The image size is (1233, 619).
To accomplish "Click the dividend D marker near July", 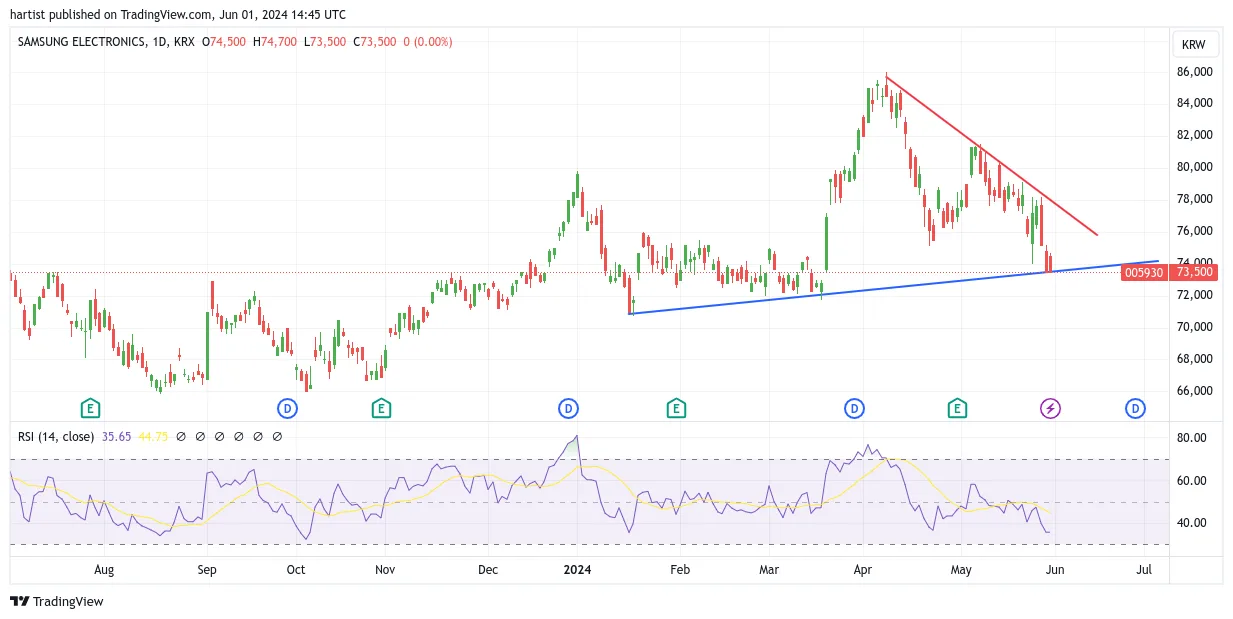I will (1135, 408).
